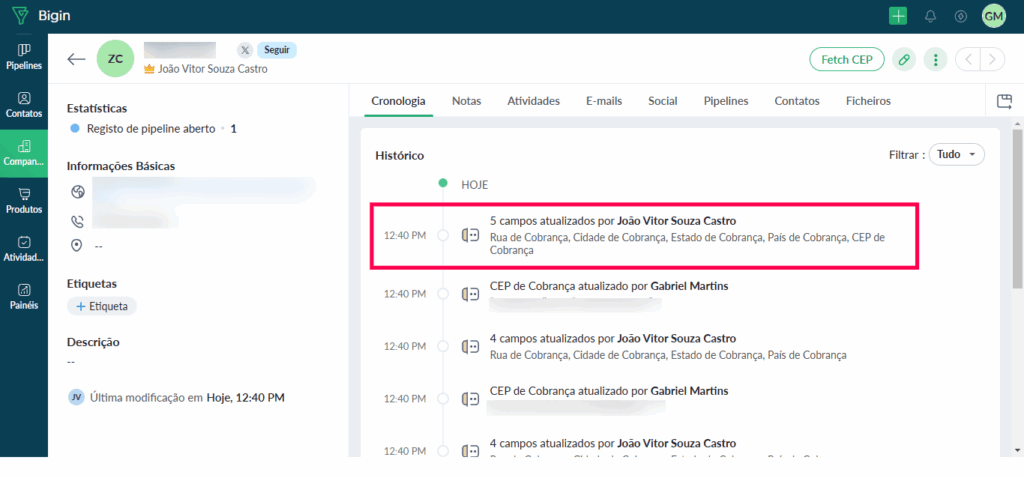This screenshot has height=478, width=1024.
Task: Click the Fetch CEP button
Action: tap(847, 60)
